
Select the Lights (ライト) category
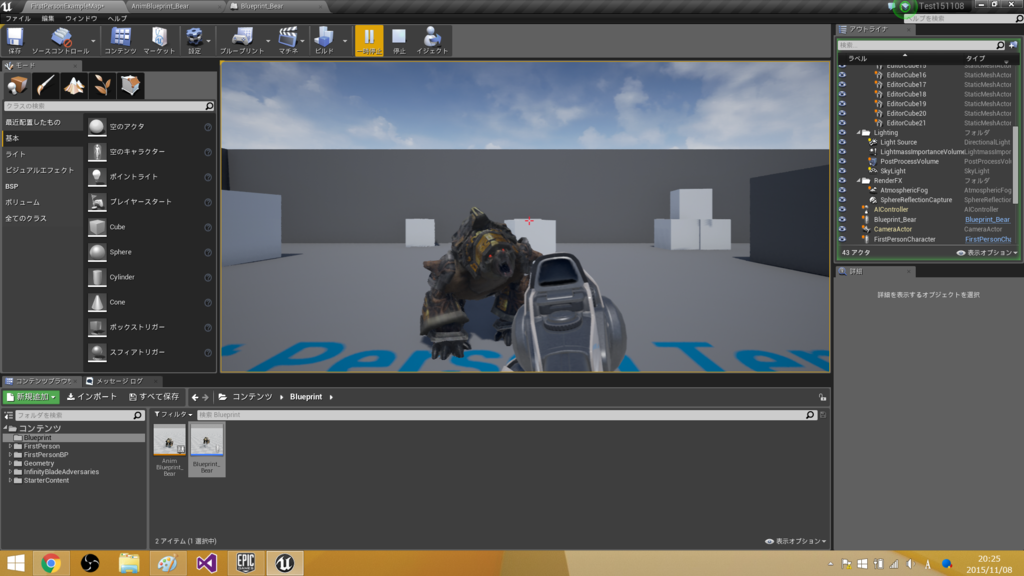pos(16,154)
